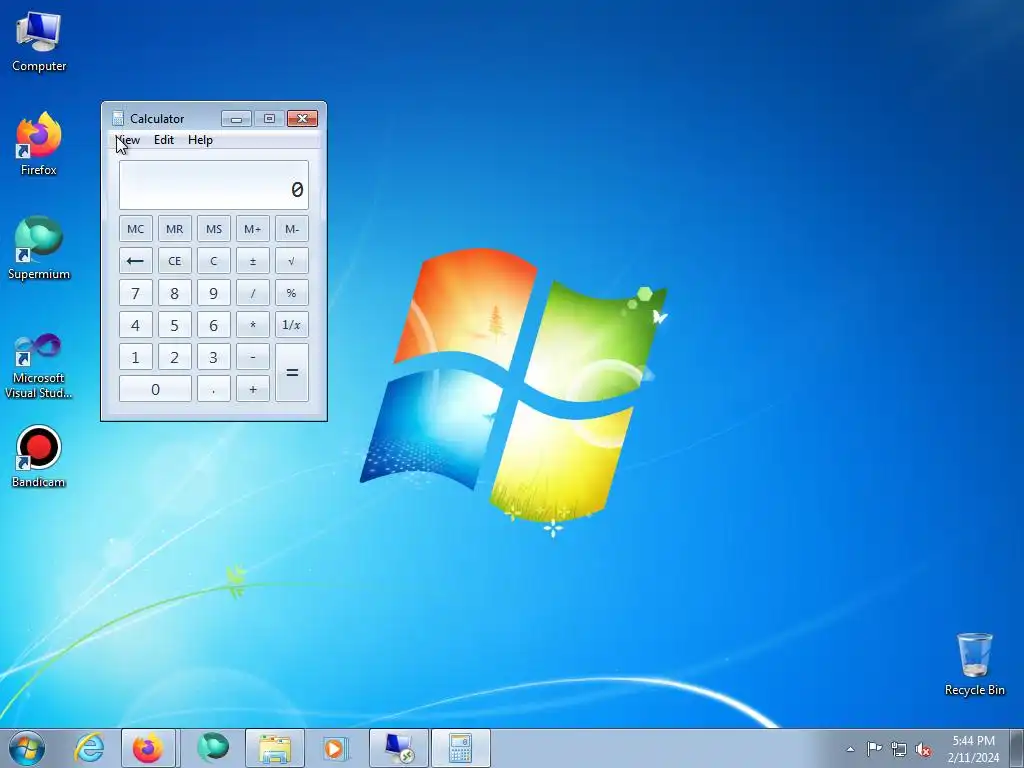Click the multiply (*) key
Image resolution: width=1024 pixels, height=768 pixels.
tap(253, 325)
